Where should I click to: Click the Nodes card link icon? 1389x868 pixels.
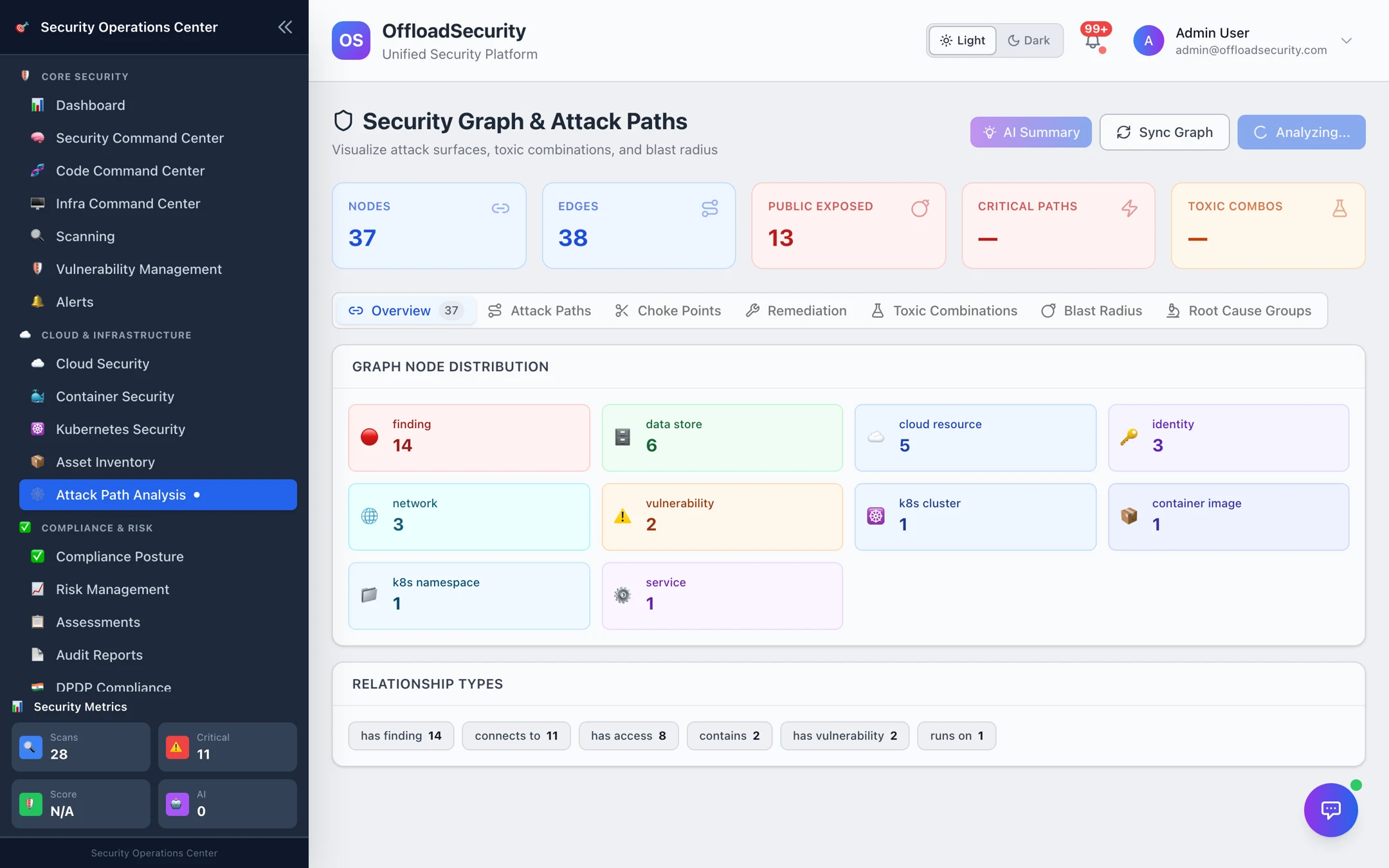(500, 208)
